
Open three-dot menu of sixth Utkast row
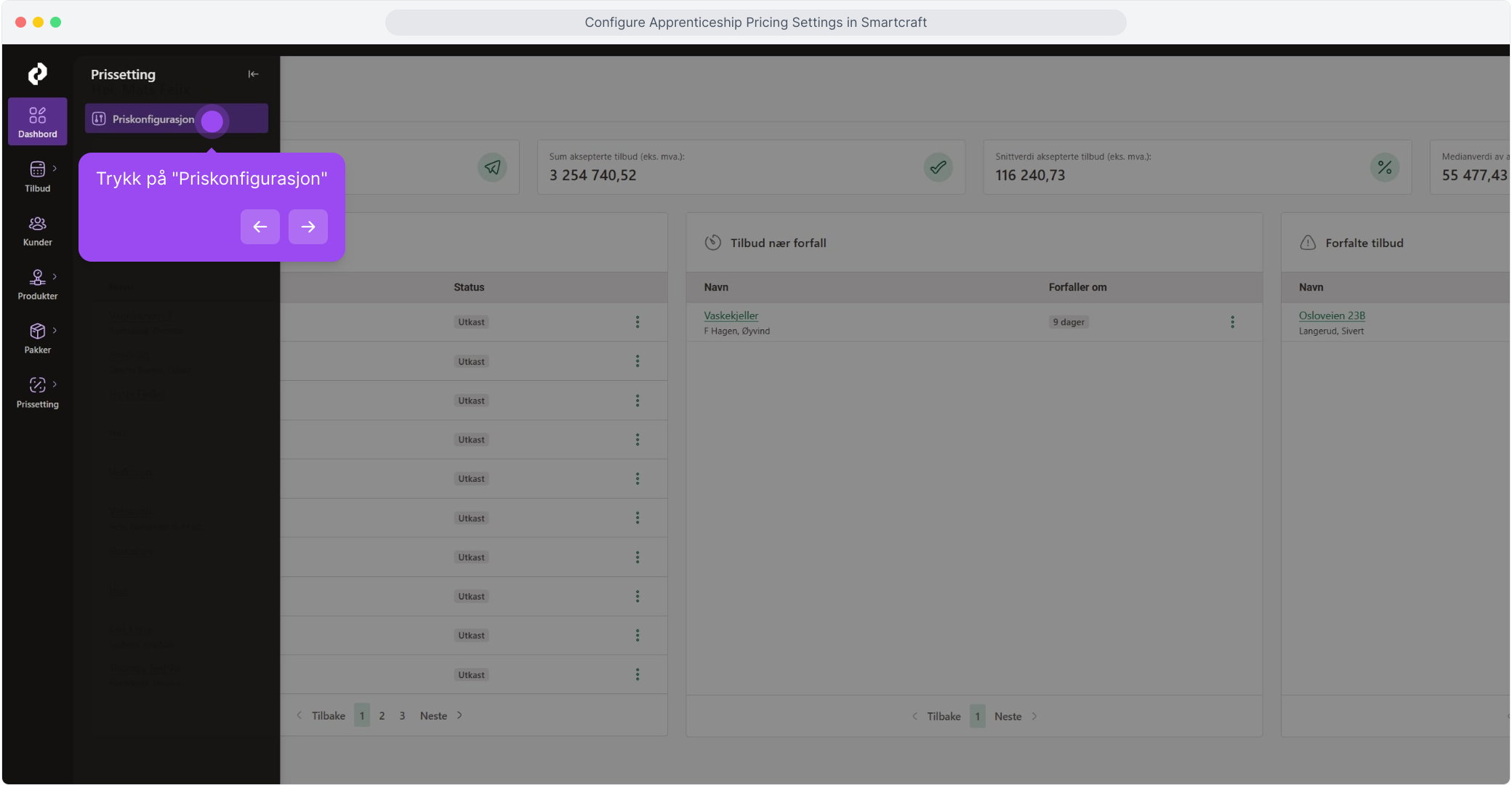(x=638, y=518)
